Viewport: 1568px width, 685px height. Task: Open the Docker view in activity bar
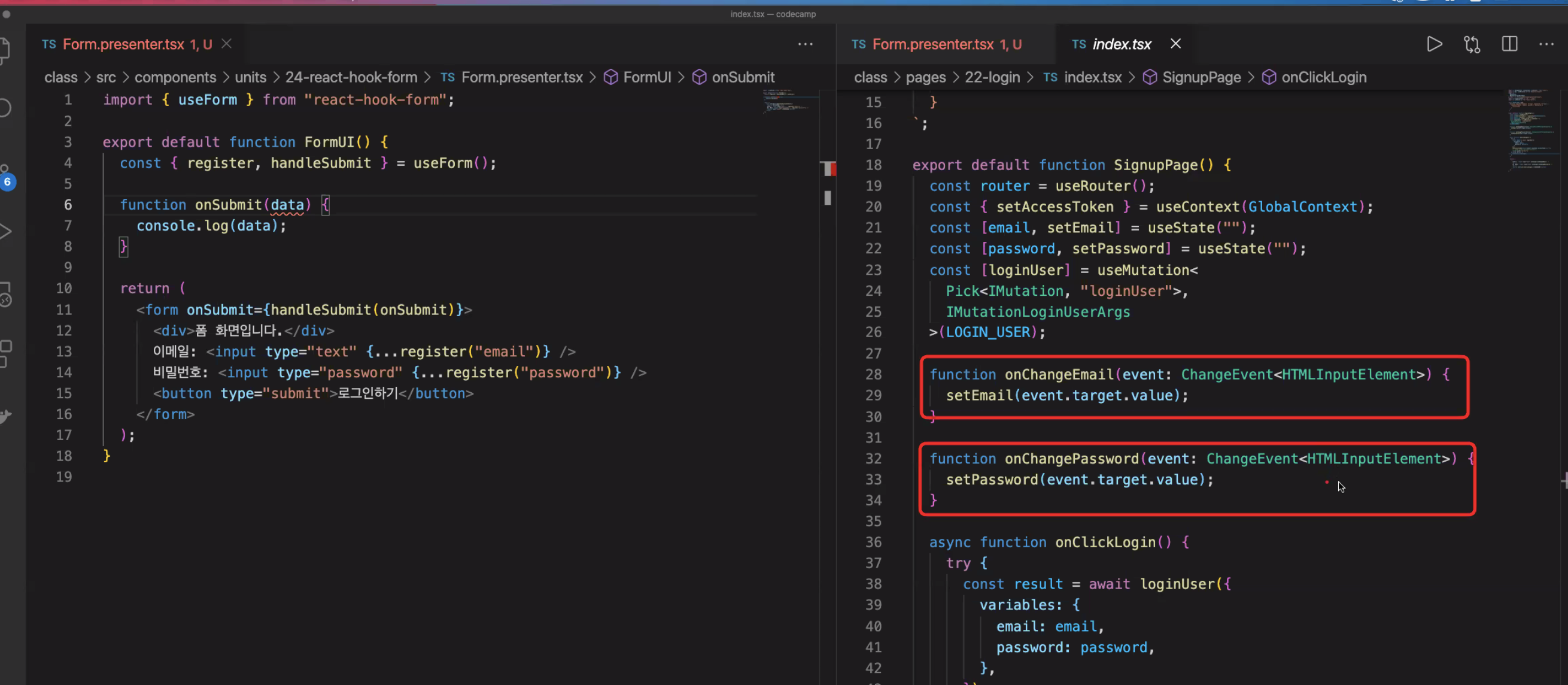(x=5, y=417)
